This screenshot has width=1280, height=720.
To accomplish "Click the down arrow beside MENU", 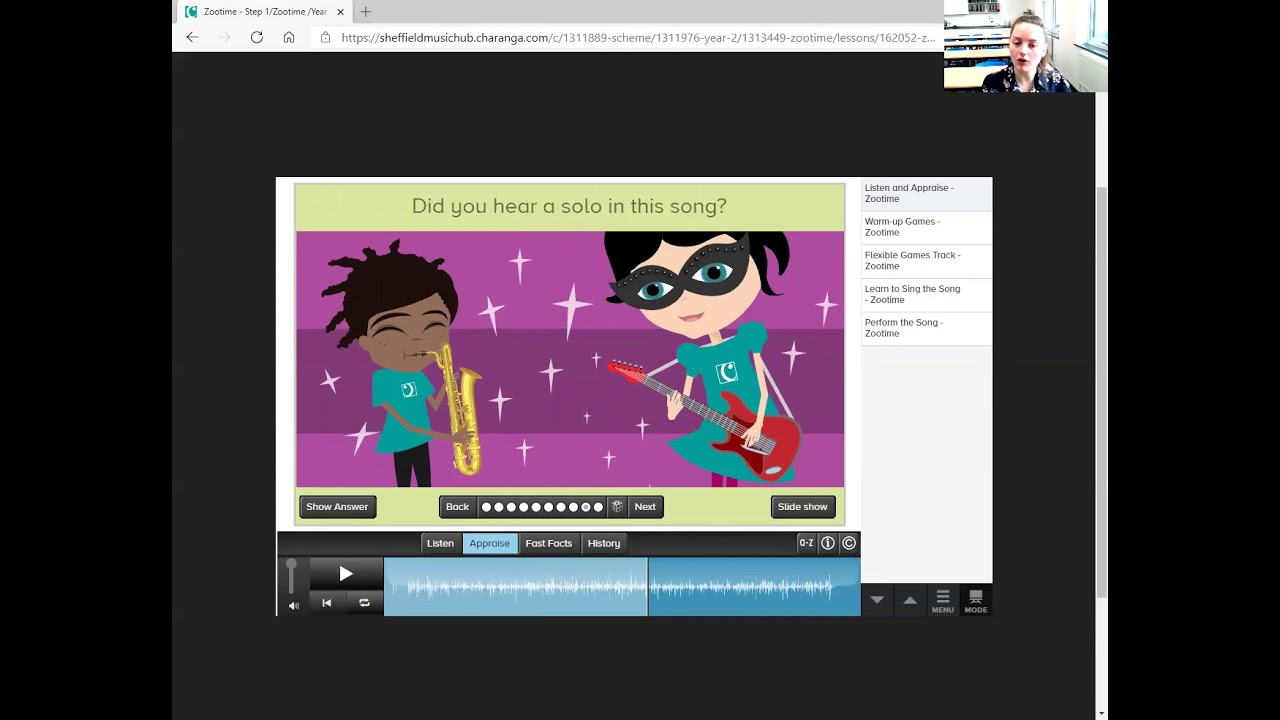I will click(877, 600).
